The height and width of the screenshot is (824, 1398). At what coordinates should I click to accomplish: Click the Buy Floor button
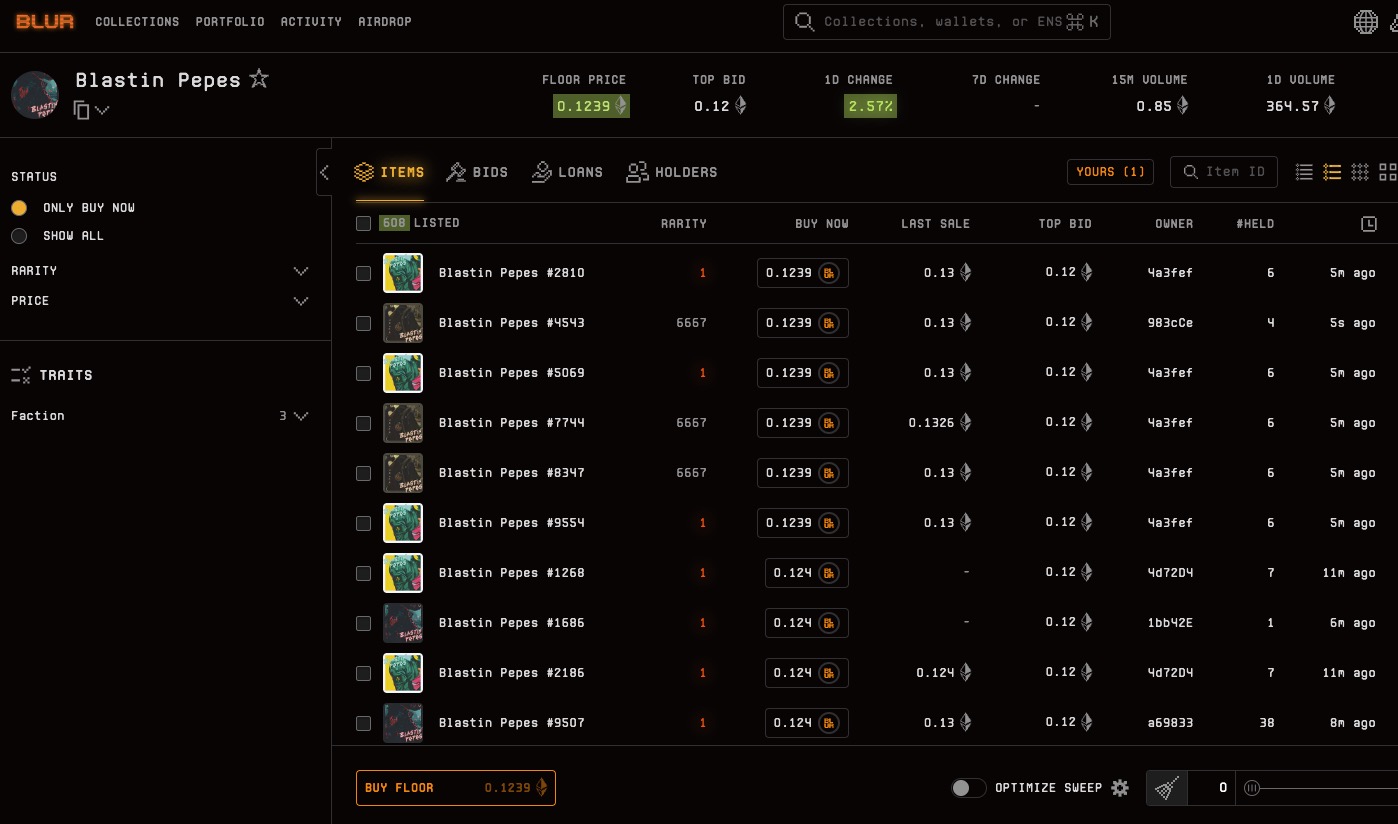(456, 788)
